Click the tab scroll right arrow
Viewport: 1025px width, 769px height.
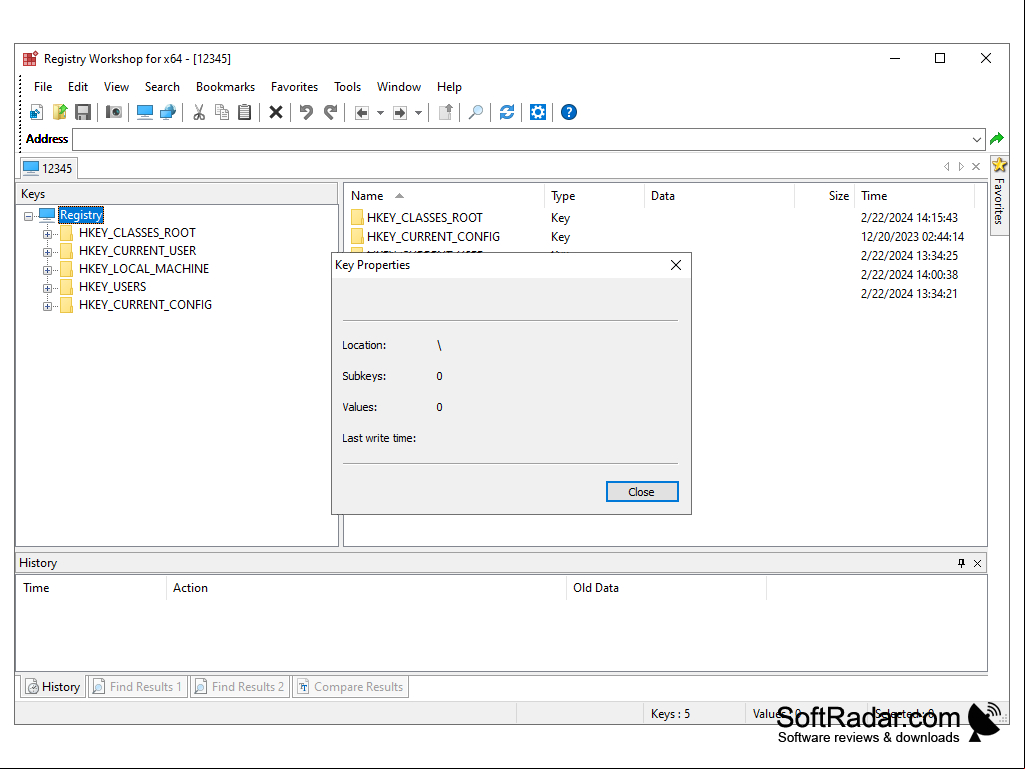[x=961, y=167]
